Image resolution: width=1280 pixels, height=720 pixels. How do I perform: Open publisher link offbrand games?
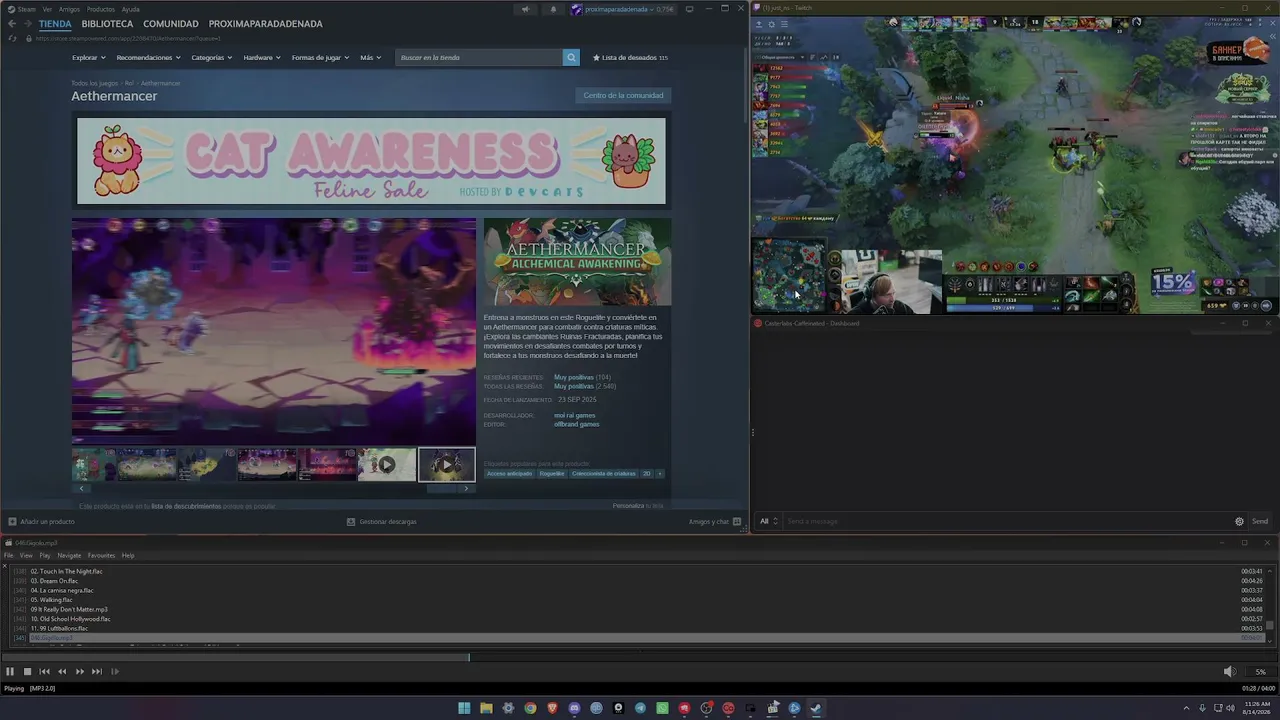[x=577, y=425]
